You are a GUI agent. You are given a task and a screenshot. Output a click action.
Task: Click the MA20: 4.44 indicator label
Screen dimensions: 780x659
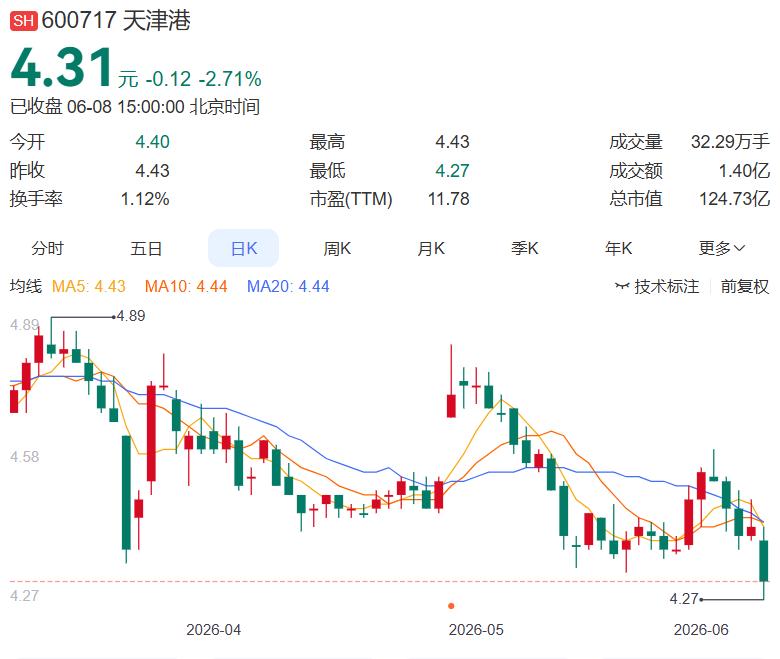(288, 286)
